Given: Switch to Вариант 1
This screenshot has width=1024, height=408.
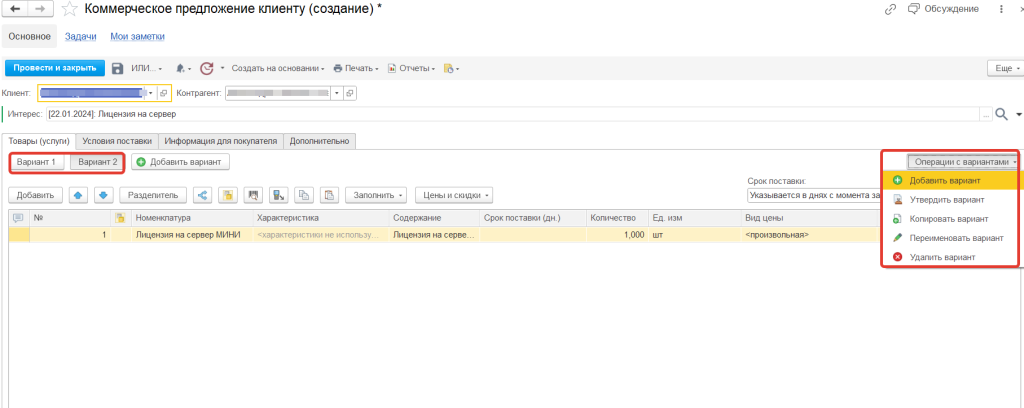Looking at the screenshot, I should pyautogui.click(x=37, y=162).
